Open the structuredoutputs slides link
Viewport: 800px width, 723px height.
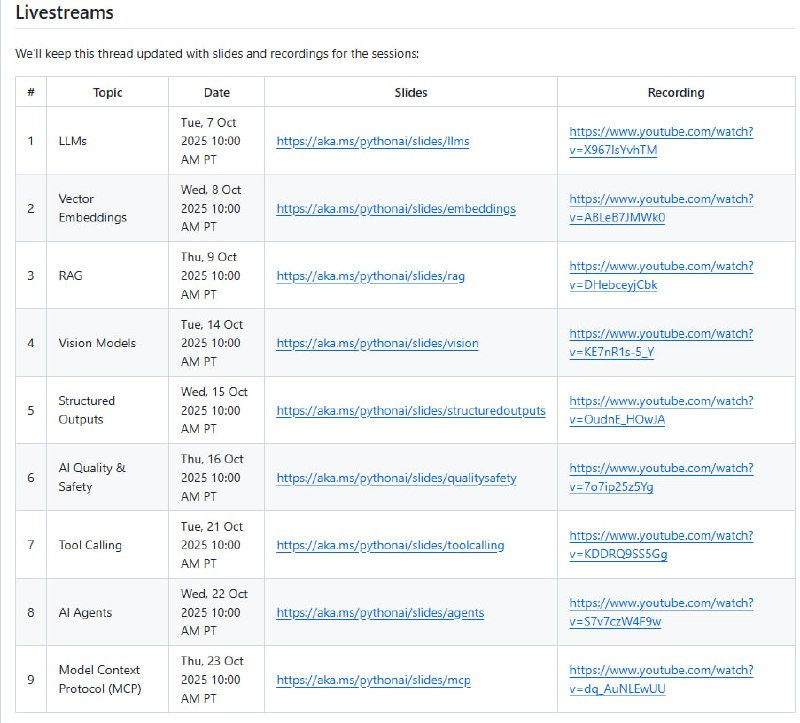(x=411, y=410)
